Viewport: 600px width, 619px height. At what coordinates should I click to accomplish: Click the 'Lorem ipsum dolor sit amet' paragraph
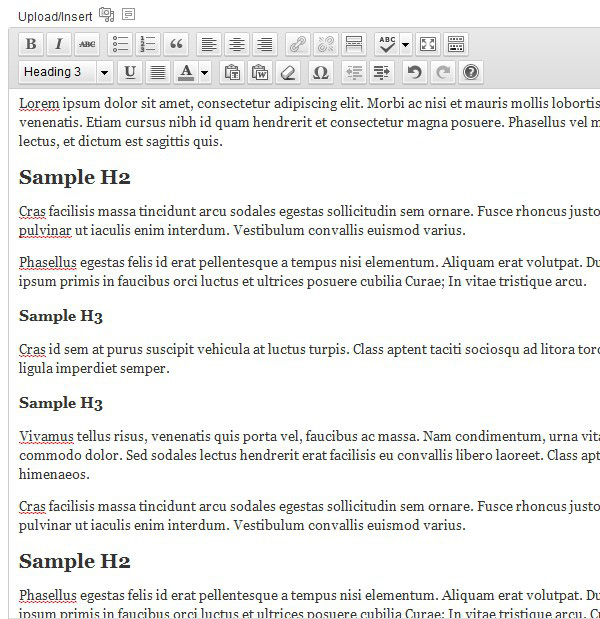[x=309, y=122]
